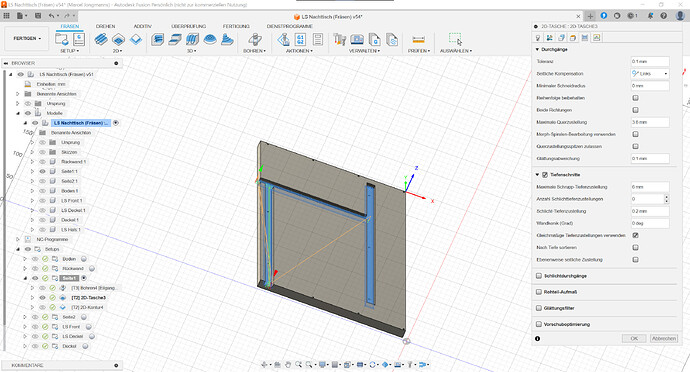Screen dimensions: 690x372
Task: Click the undo arrow icon
Action: click(52, 16)
